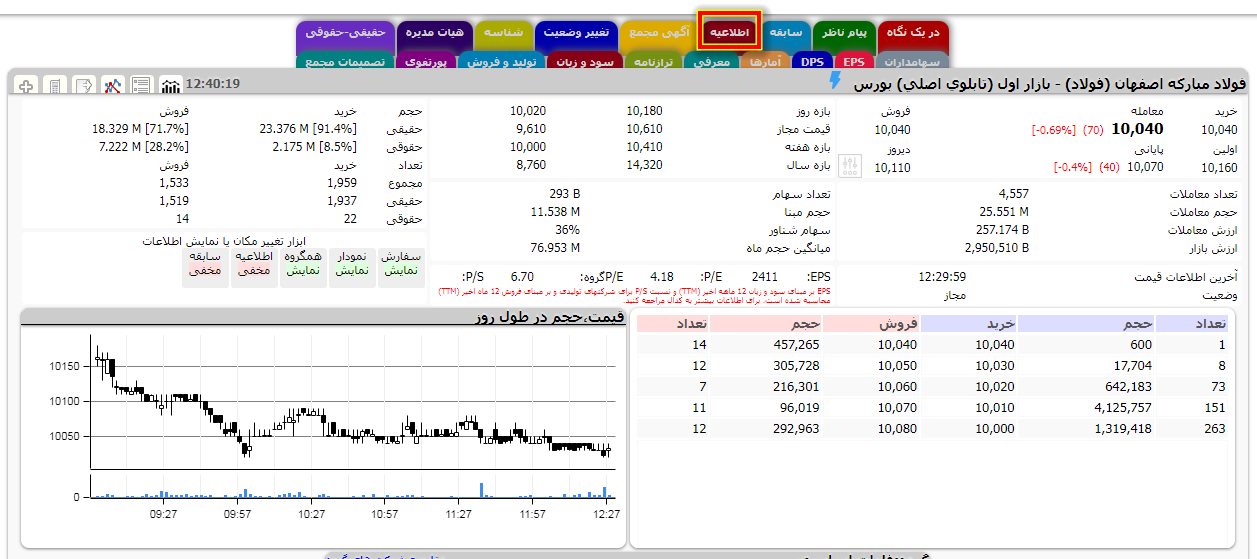
Task: Click the plus icon in the header toolbar
Action: click(25, 85)
